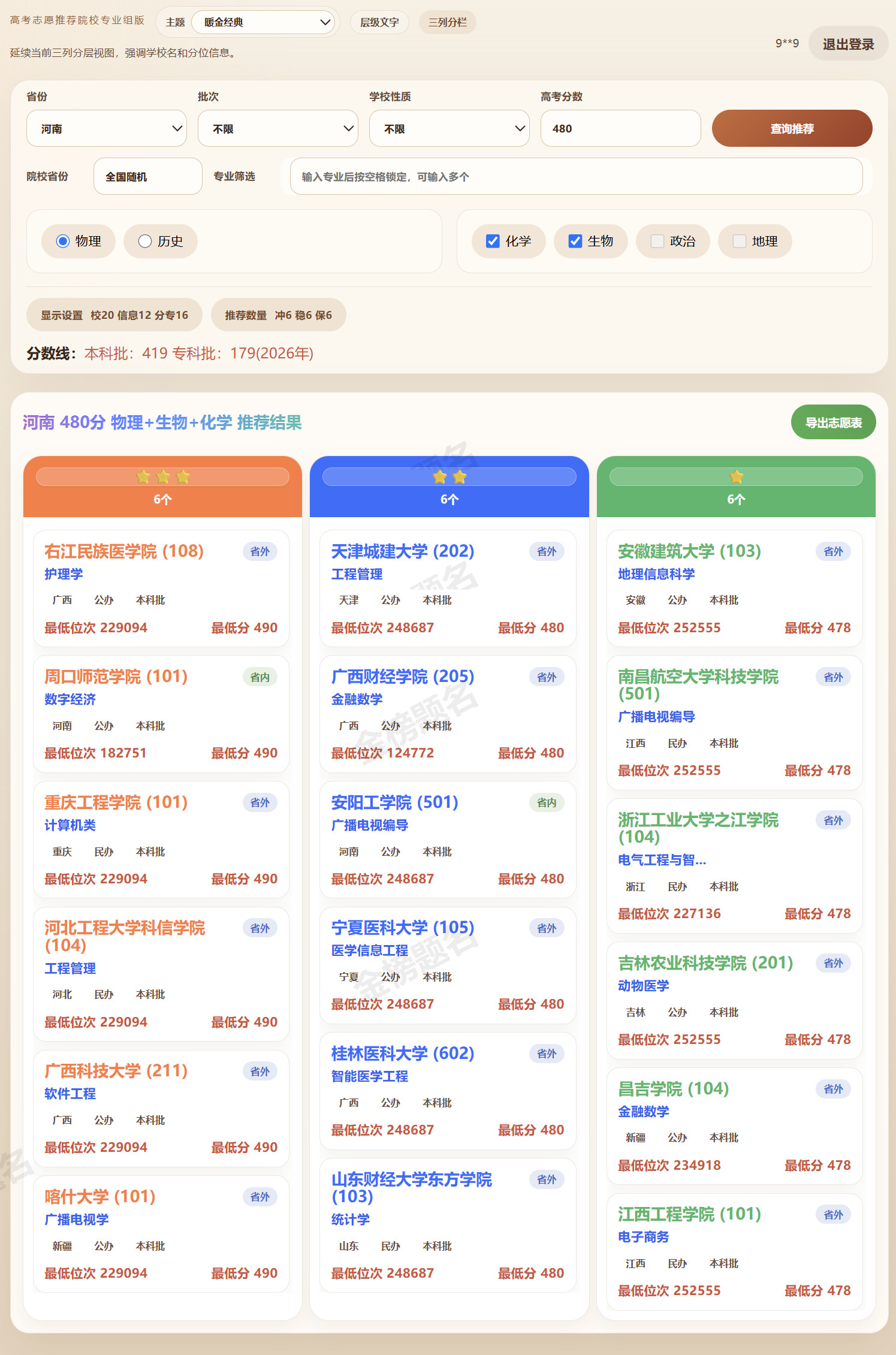Click the 高考分数 input field with 480
Screen dimensions: 896x1355
tap(621, 128)
